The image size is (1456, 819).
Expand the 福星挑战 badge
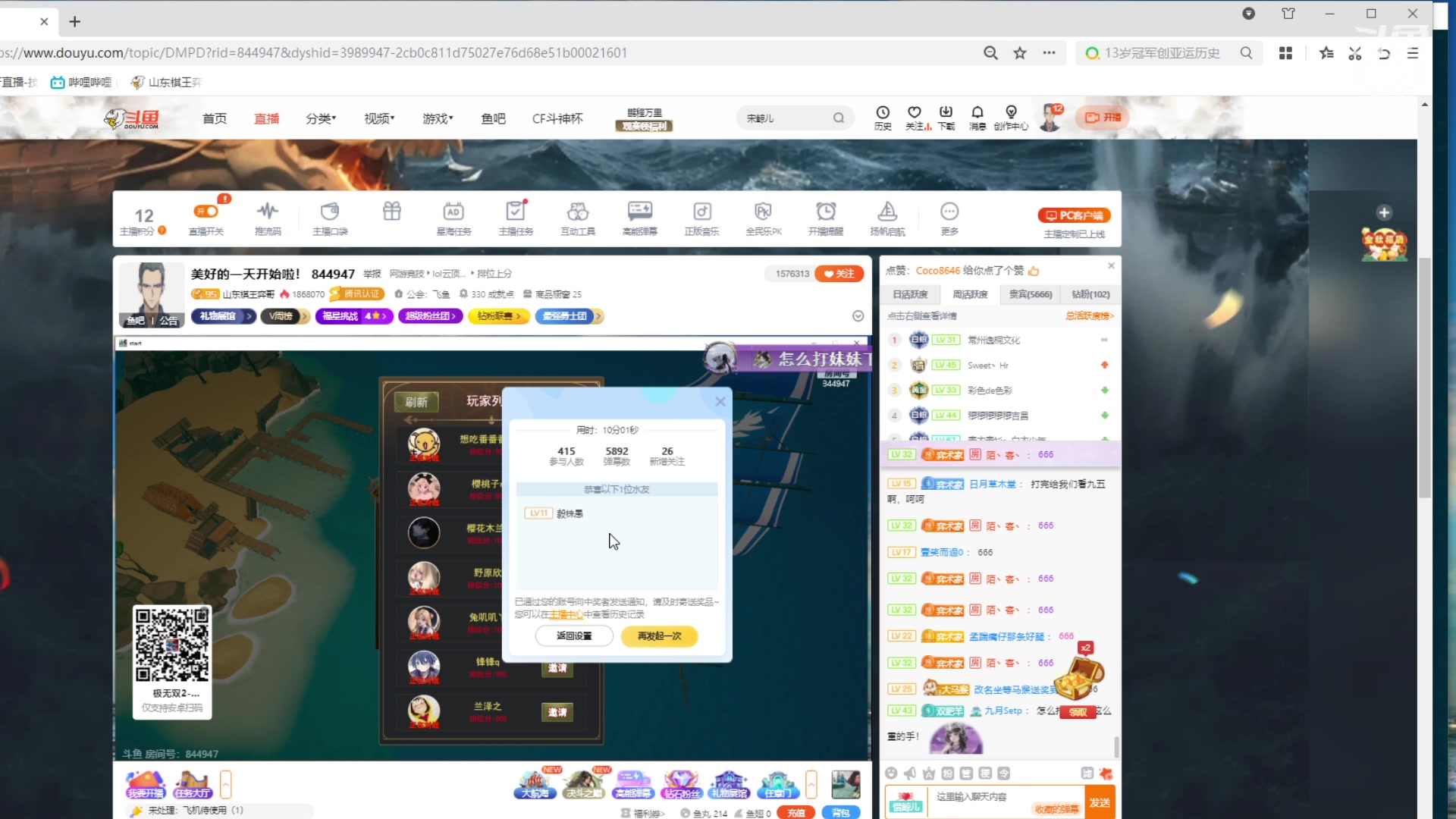pos(354,316)
